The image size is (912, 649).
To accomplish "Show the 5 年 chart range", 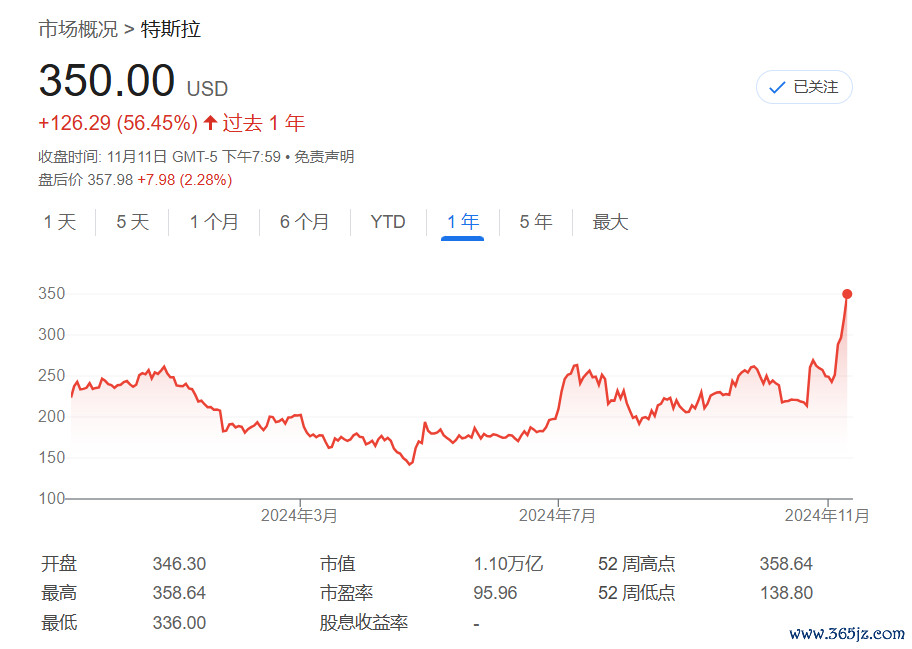I will tap(536, 222).
